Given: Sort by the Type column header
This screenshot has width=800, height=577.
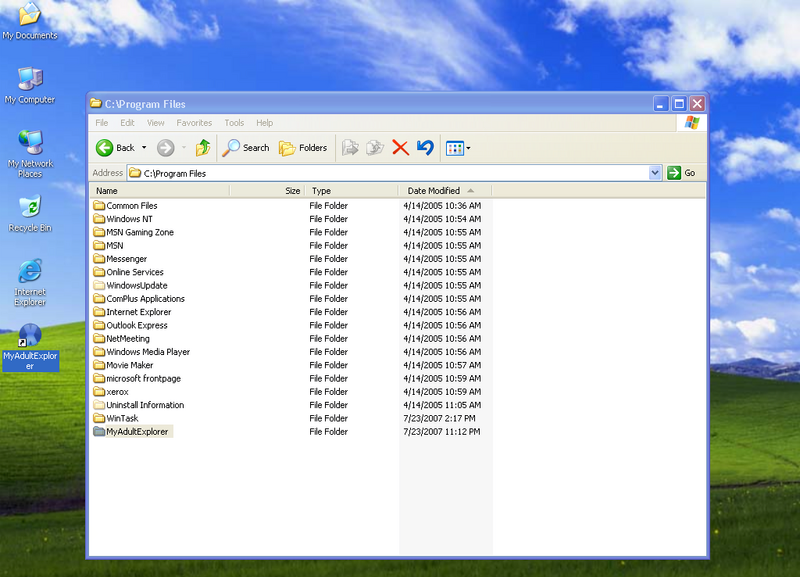Looking at the screenshot, I should coord(352,191).
